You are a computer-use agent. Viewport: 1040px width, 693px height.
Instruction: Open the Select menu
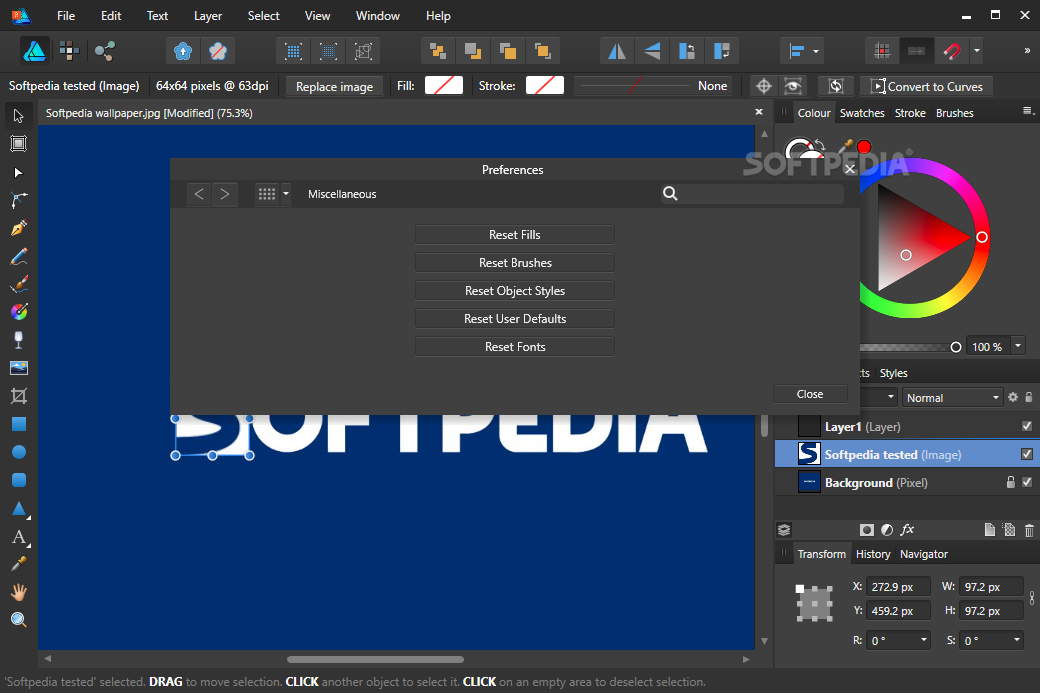click(263, 15)
